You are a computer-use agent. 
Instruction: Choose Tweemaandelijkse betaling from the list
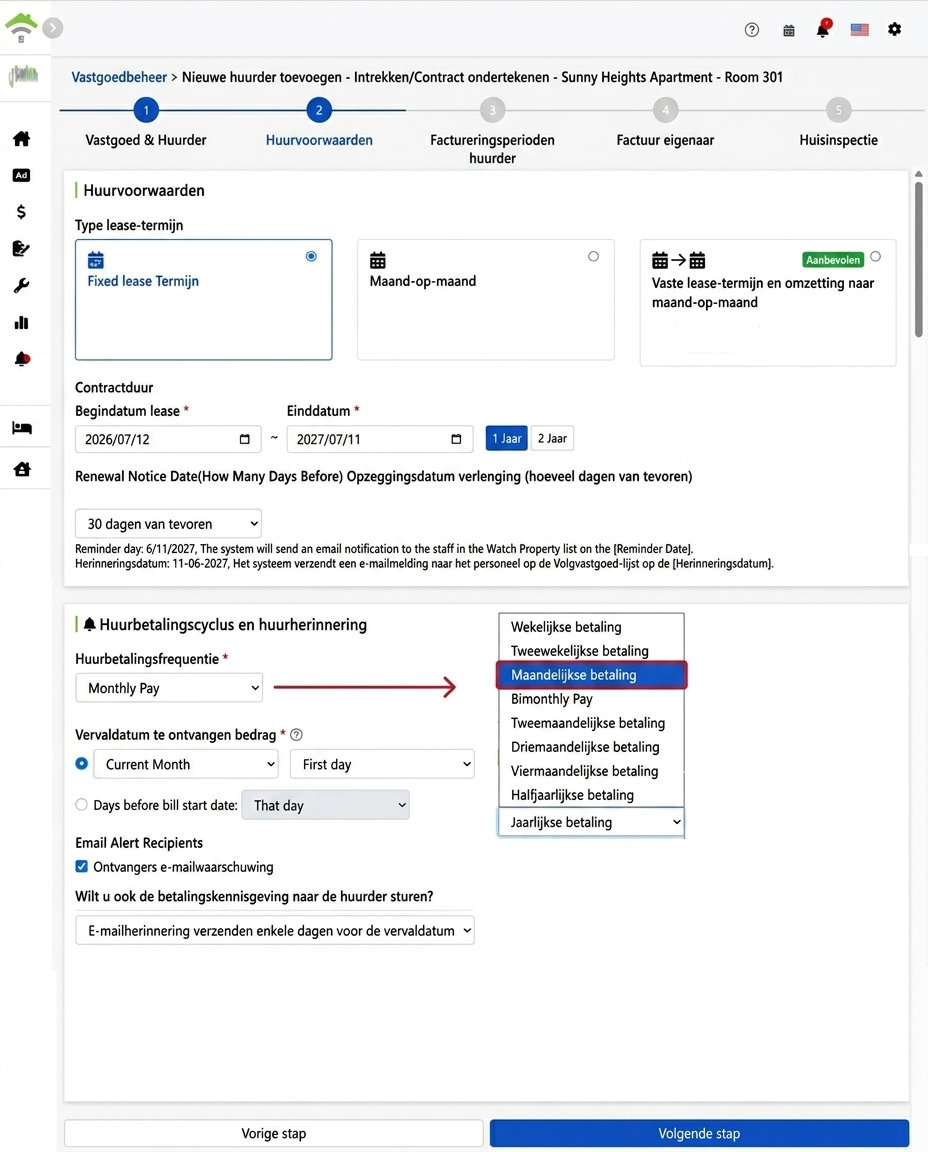coord(591,723)
